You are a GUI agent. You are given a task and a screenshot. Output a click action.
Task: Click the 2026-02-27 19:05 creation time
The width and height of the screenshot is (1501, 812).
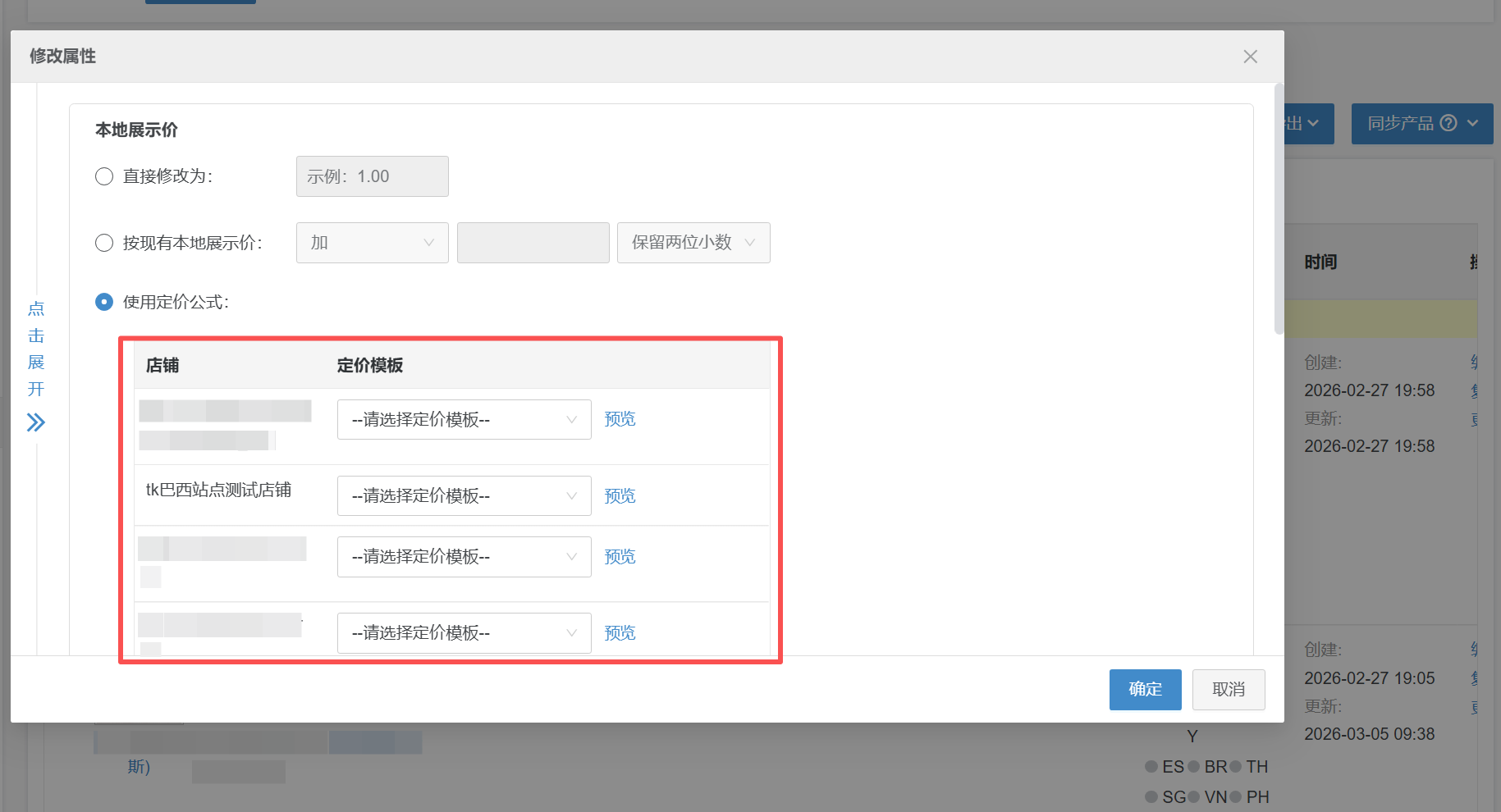click(x=1369, y=678)
